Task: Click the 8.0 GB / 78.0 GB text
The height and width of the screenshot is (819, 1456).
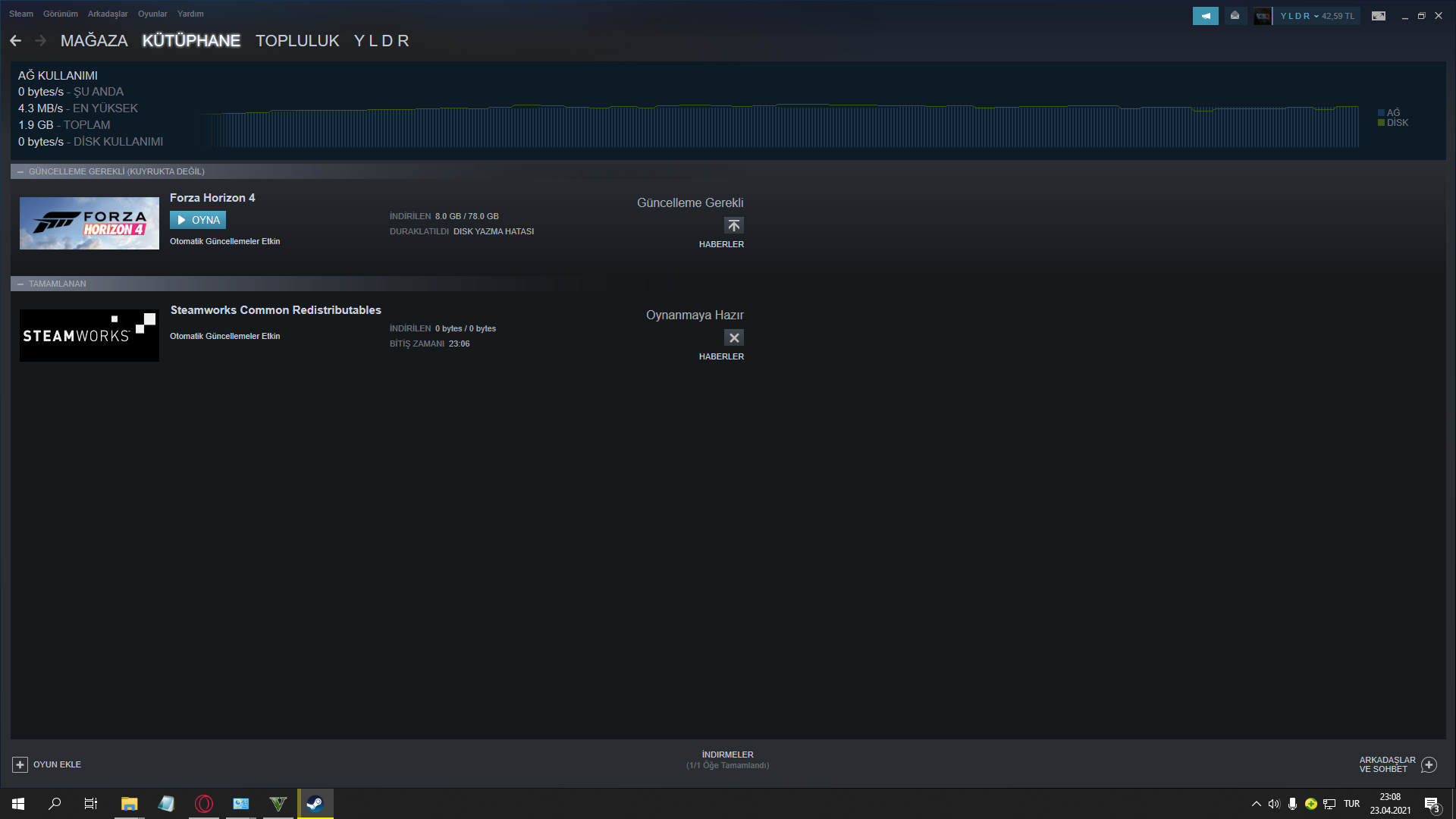Action: [466, 216]
